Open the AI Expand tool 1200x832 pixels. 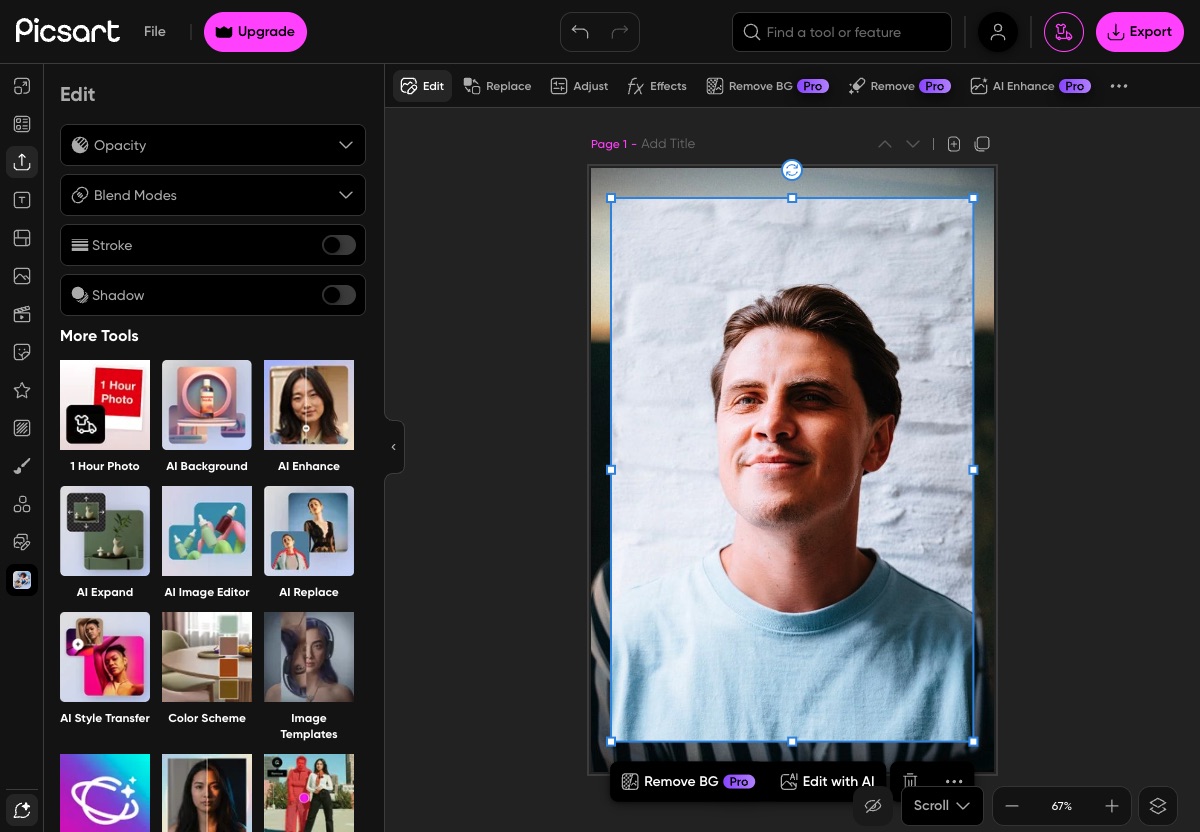point(105,543)
